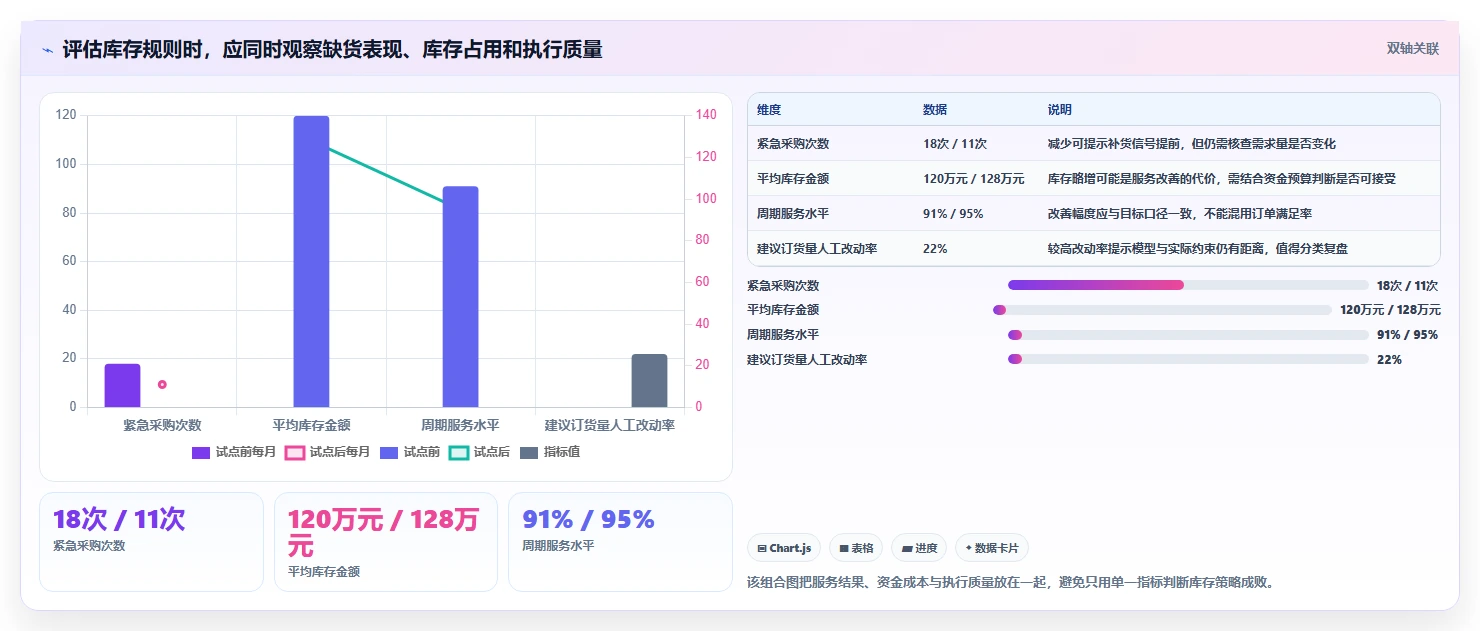Viewport: 1480px width, 631px height.
Task: Toggle 试点后每月 legend item
Action: click(327, 452)
